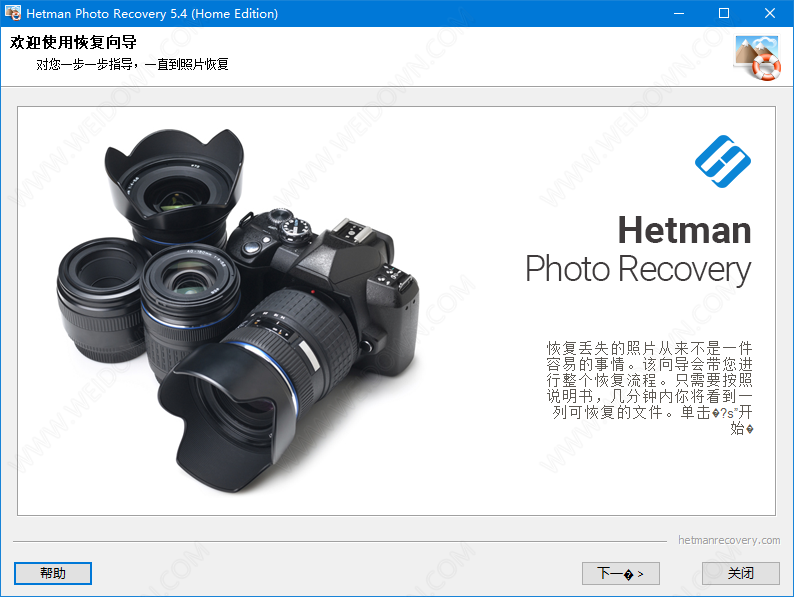Click the Hetman app icon in title bar
Screen dimensions: 794x597
click(13, 13)
